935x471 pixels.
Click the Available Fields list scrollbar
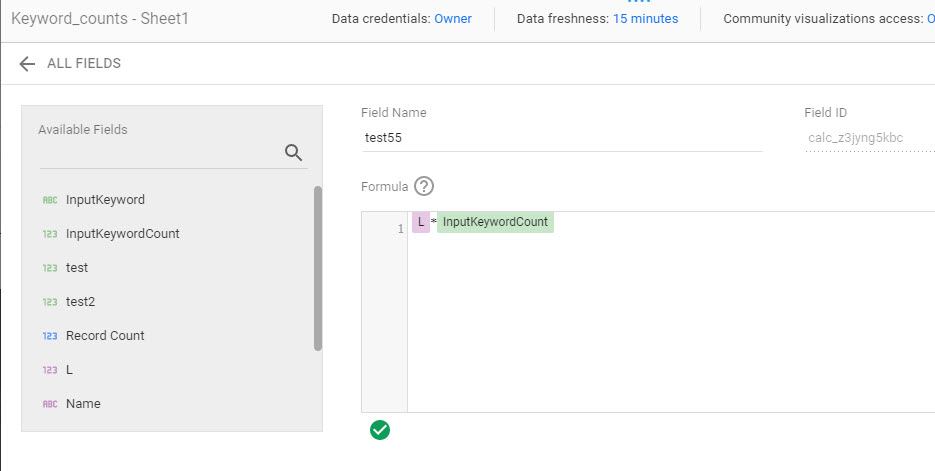click(318, 268)
